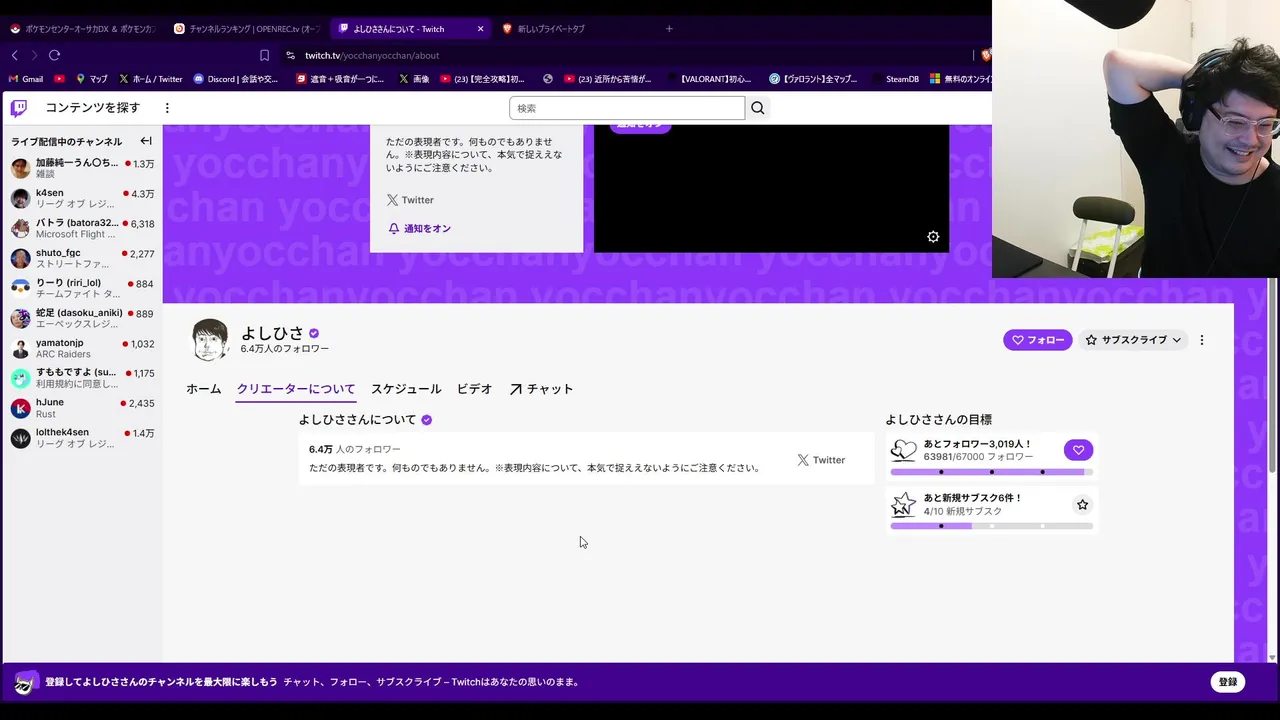Open hJune channel in sidebar
Screen dimensions: 1280x720
coord(82,408)
